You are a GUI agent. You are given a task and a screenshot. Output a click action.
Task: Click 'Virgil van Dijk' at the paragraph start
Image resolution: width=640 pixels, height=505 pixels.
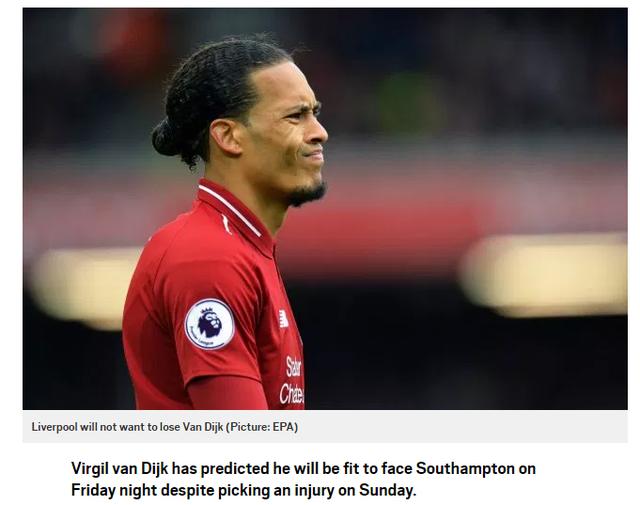120,468
